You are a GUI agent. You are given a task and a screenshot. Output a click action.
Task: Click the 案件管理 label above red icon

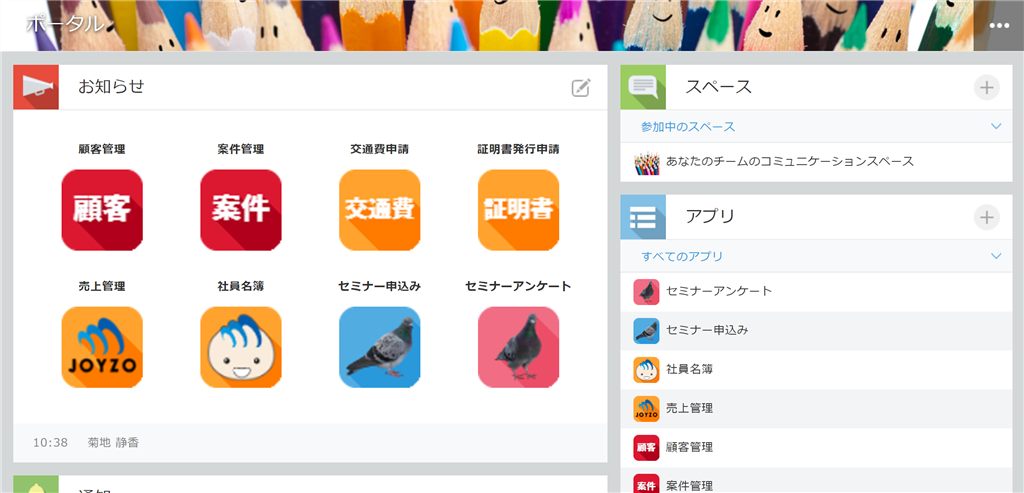[241, 150]
